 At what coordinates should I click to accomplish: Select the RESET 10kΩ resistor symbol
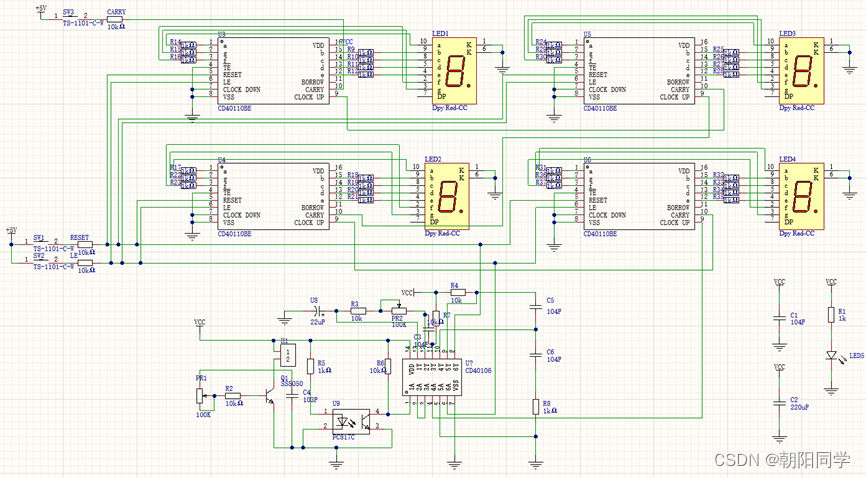click(85, 244)
